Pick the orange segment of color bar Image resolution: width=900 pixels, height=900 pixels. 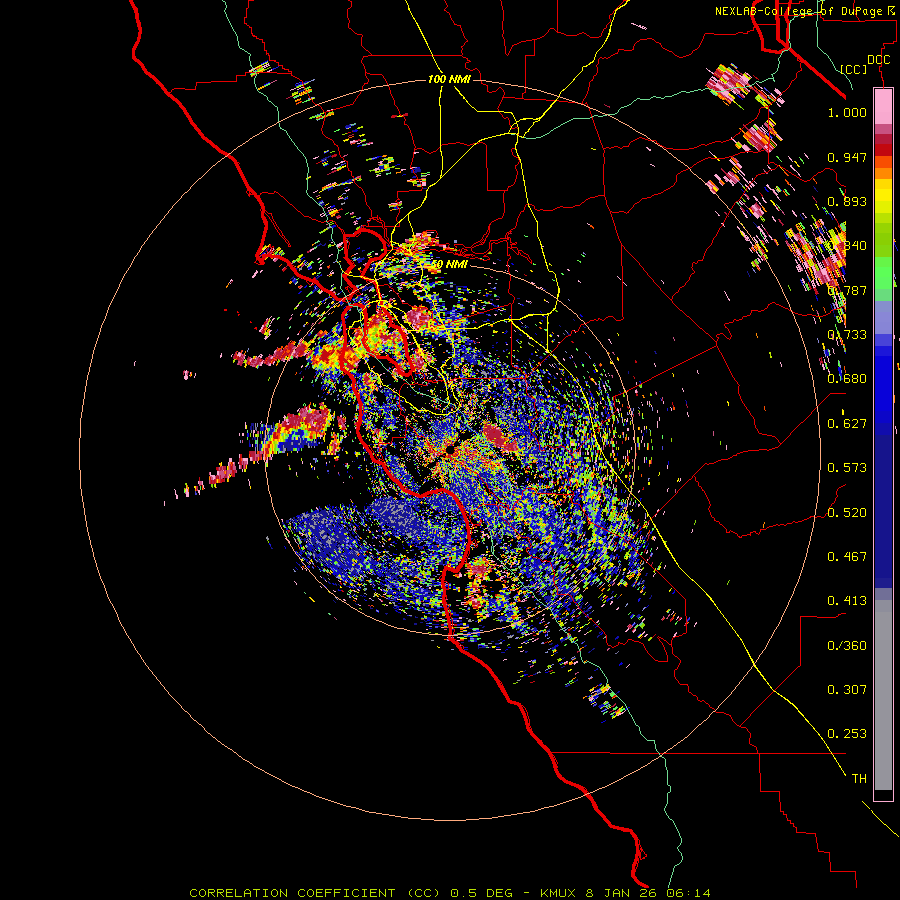883,173
